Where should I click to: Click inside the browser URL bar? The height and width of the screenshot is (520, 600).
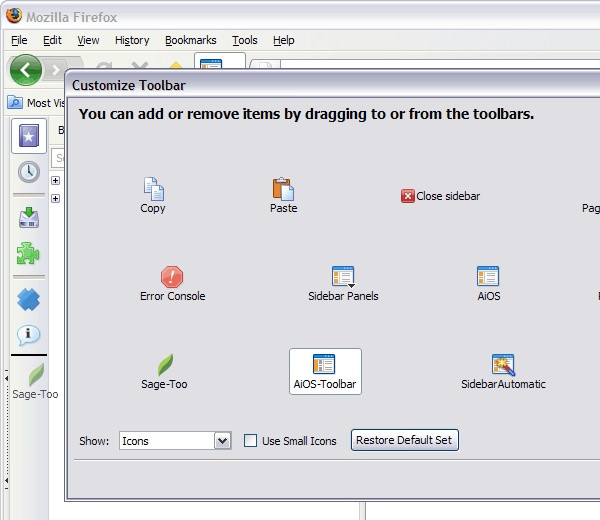pos(440,64)
